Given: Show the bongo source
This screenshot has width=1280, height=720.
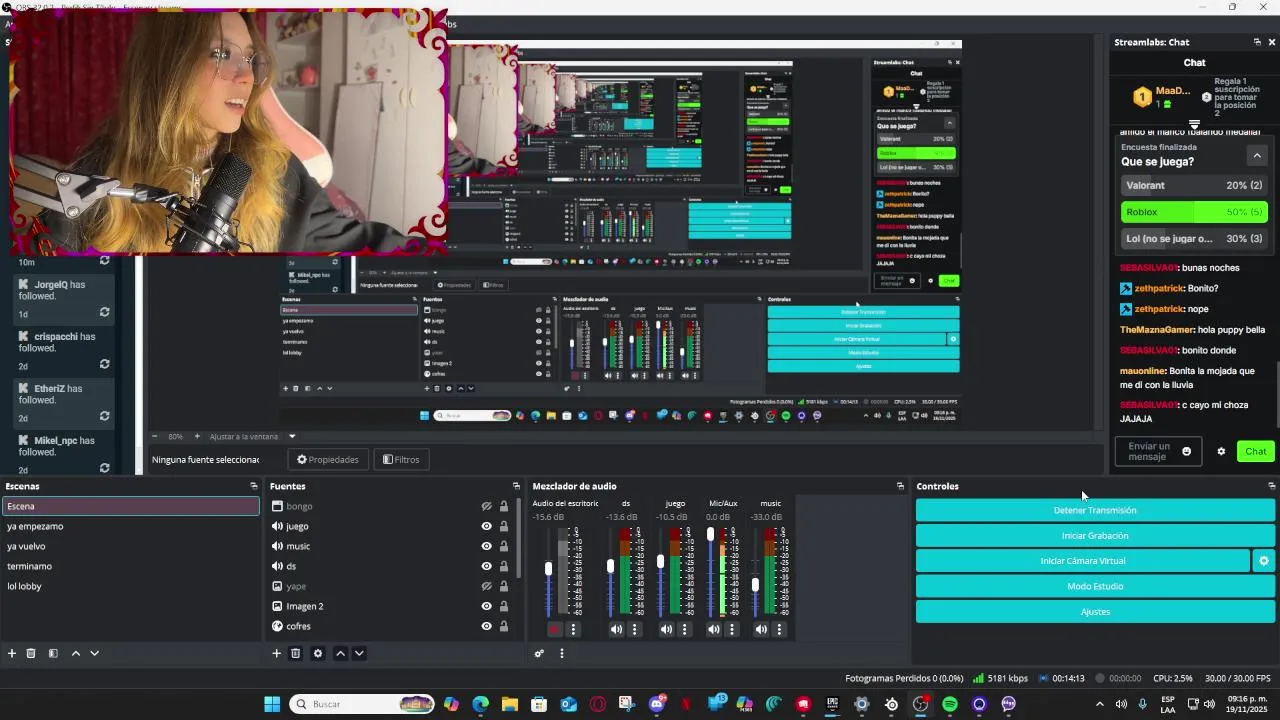Looking at the screenshot, I should pos(486,506).
